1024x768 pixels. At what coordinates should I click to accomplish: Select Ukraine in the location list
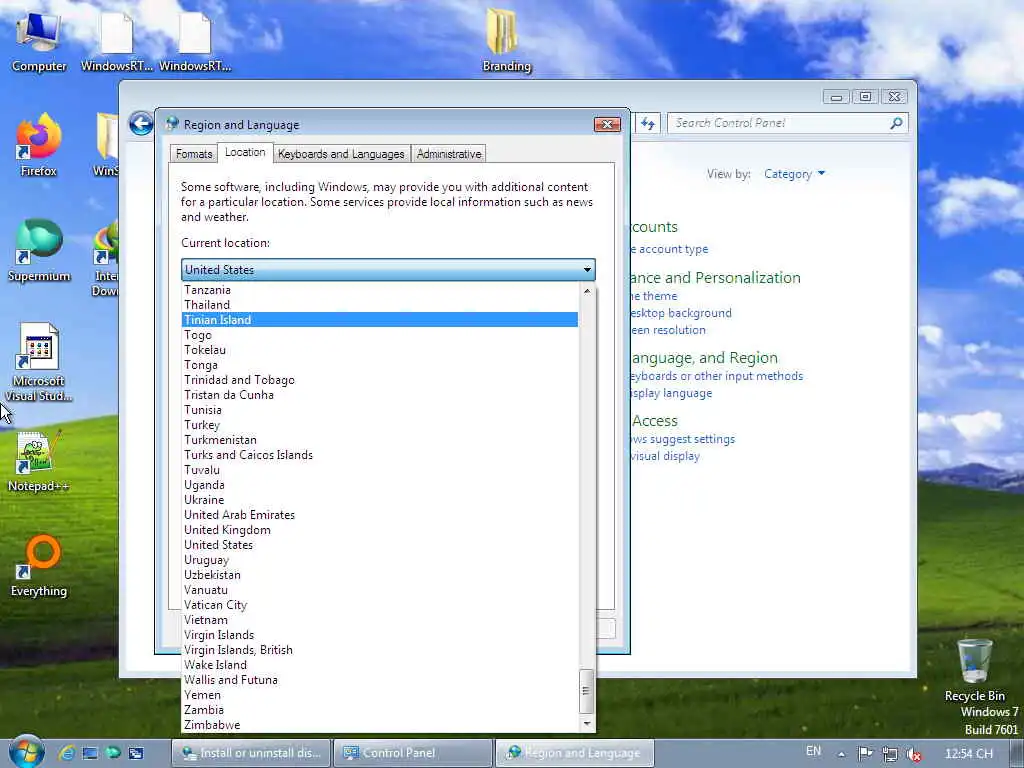click(379, 500)
